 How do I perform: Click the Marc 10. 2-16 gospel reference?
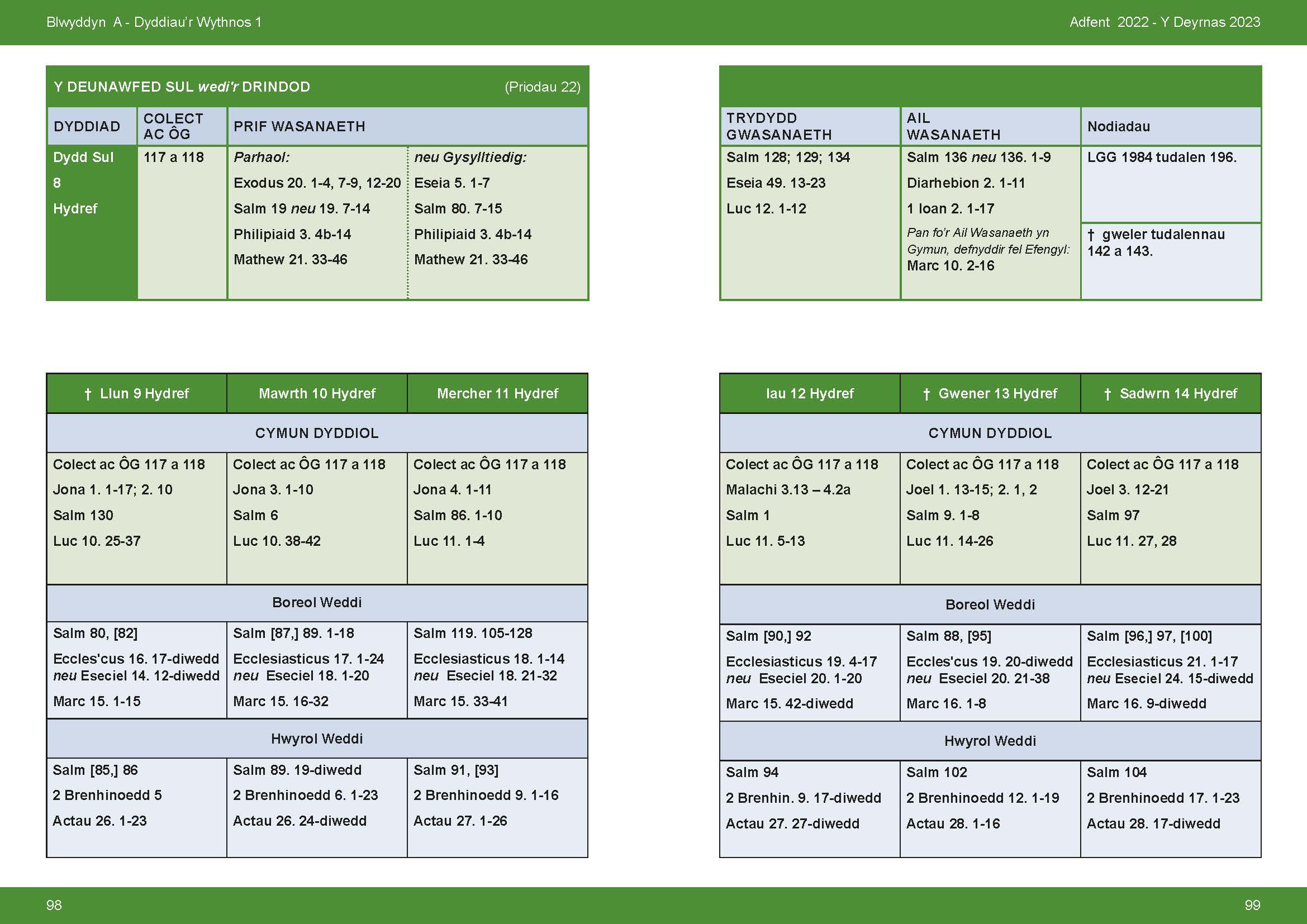coord(950,266)
